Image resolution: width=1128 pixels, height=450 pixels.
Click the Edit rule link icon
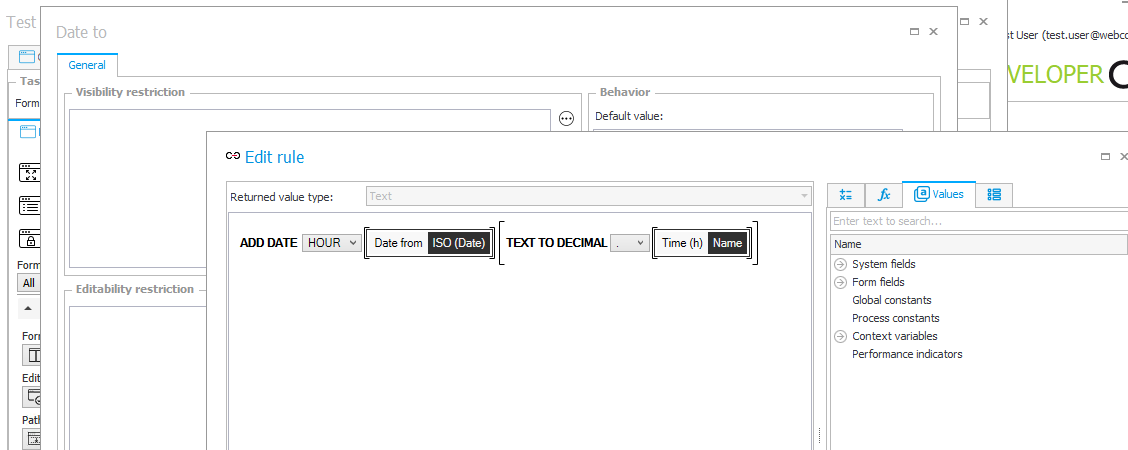(233, 157)
